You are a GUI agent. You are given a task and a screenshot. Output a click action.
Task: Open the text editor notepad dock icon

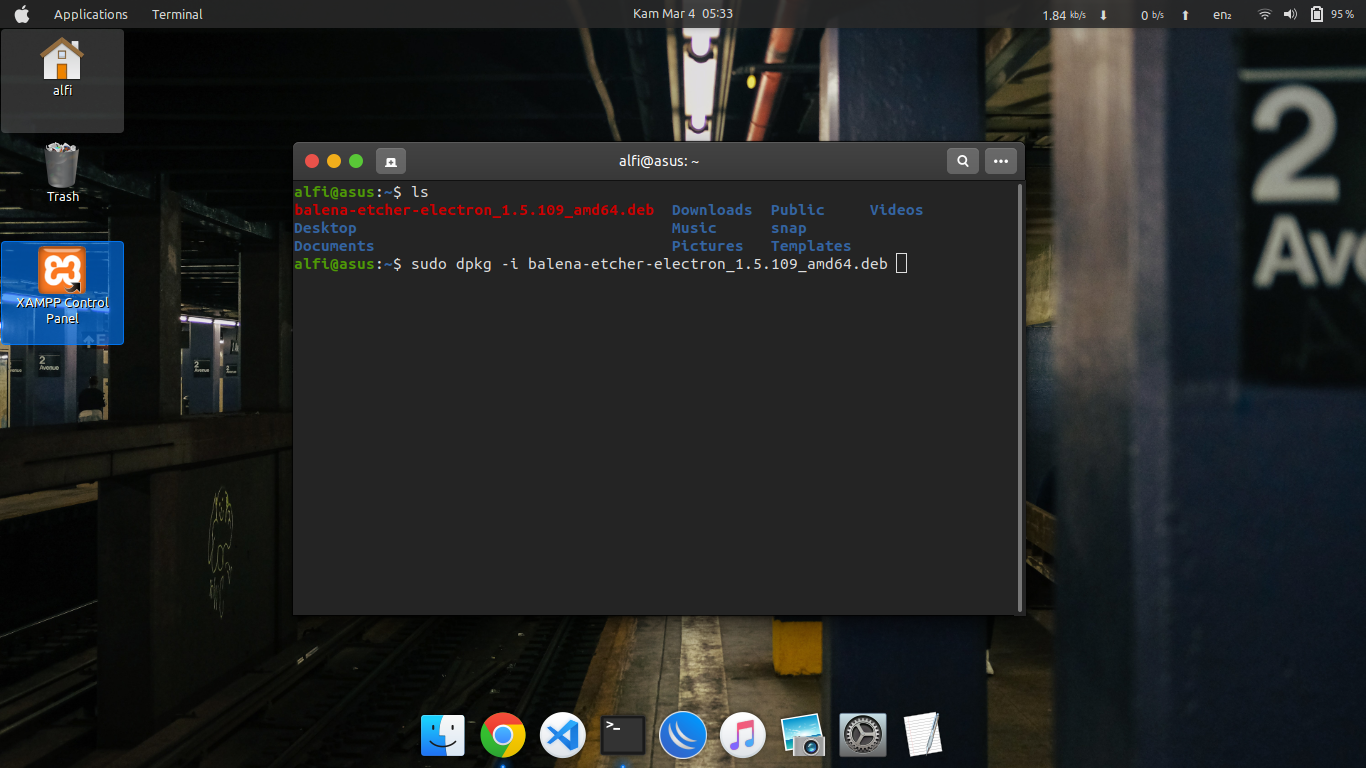pos(922,736)
